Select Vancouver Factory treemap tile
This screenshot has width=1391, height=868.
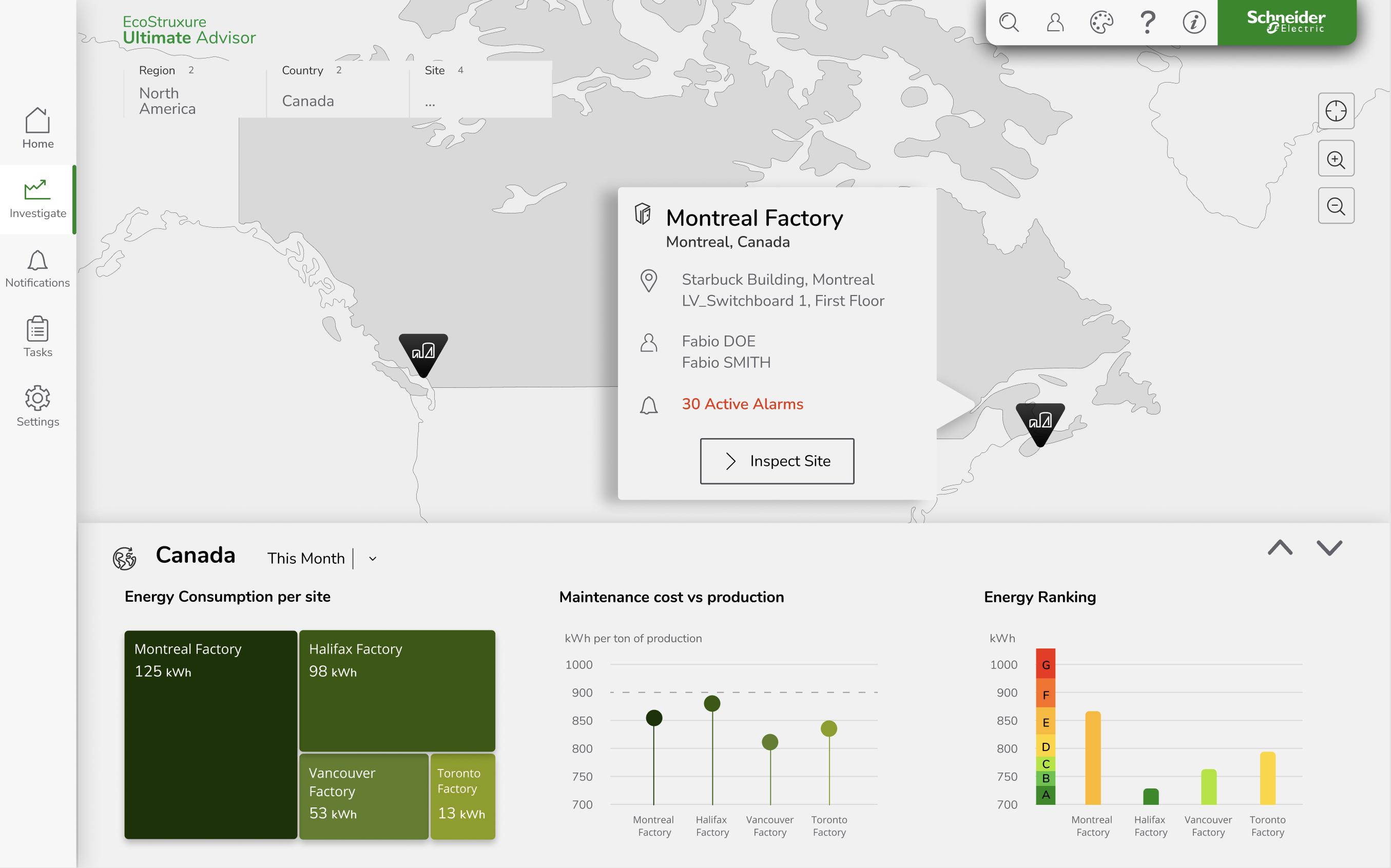click(363, 796)
